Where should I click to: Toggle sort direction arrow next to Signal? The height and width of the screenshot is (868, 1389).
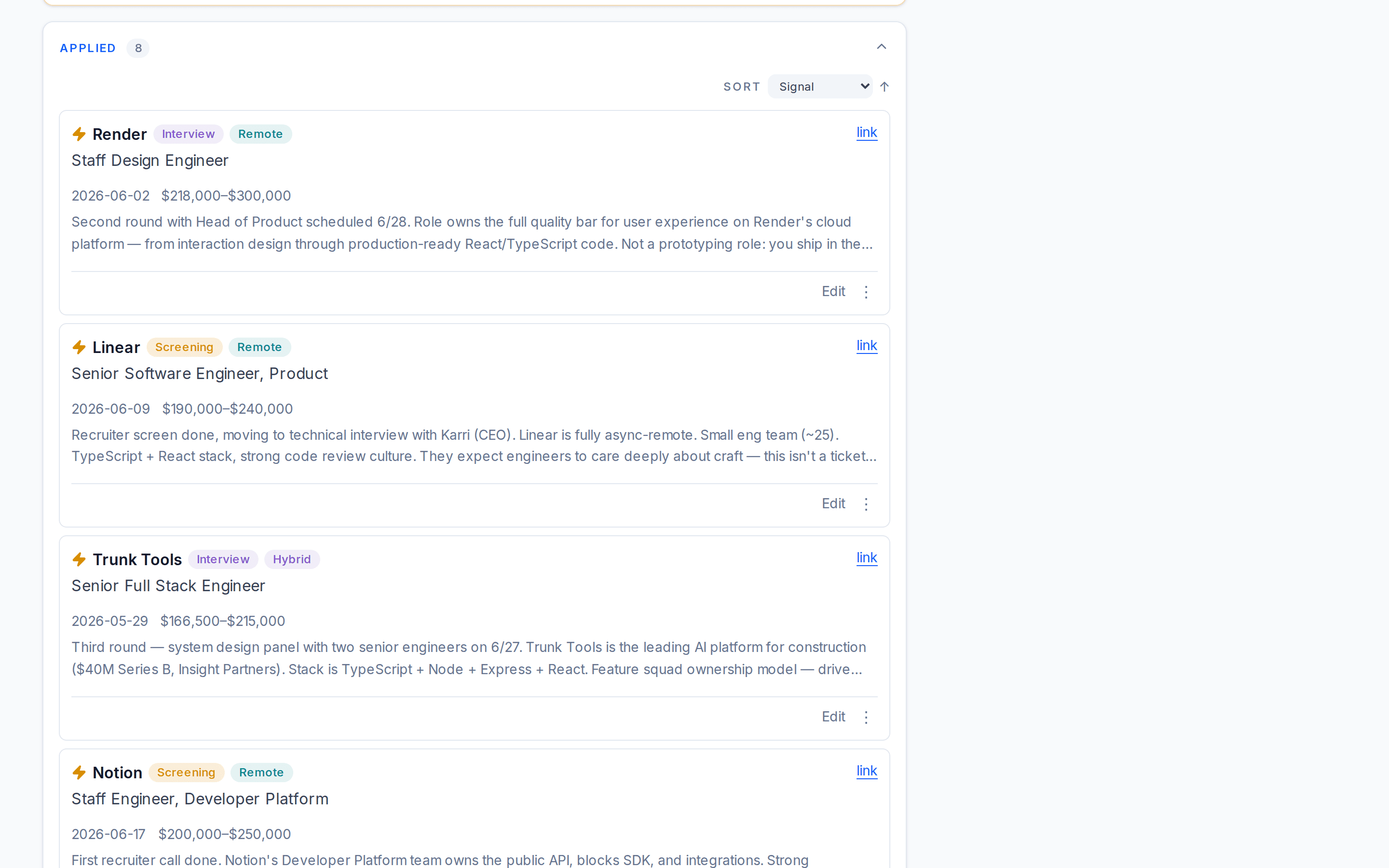tap(885, 87)
